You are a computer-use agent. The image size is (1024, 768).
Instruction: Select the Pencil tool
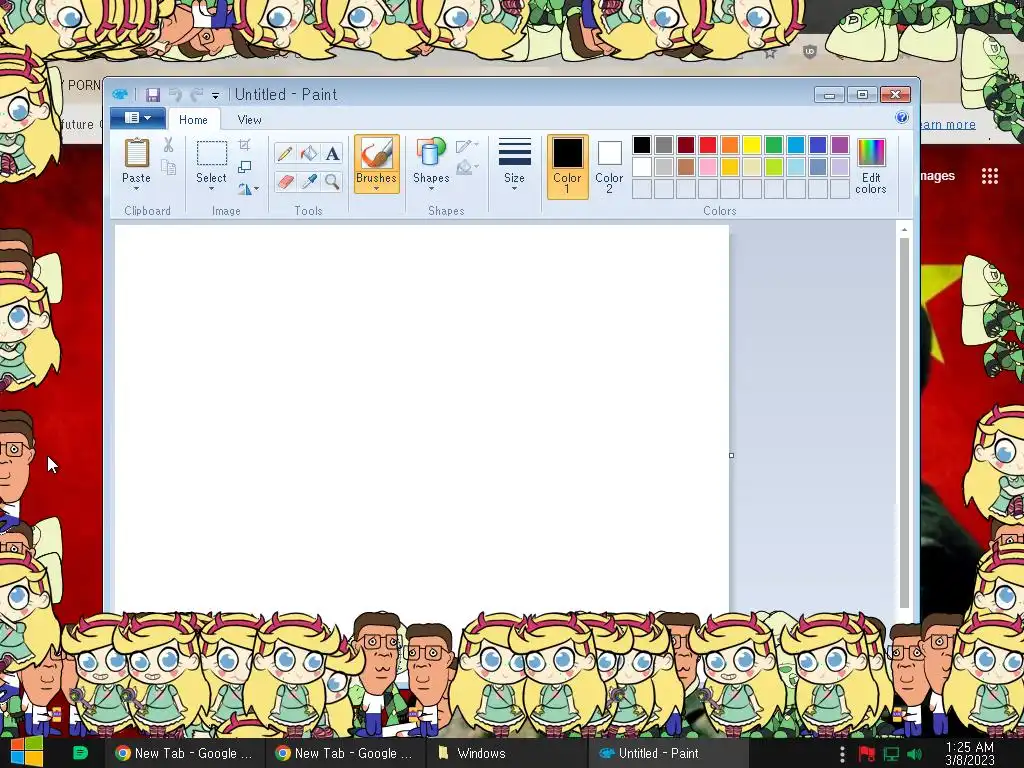pos(285,153)
